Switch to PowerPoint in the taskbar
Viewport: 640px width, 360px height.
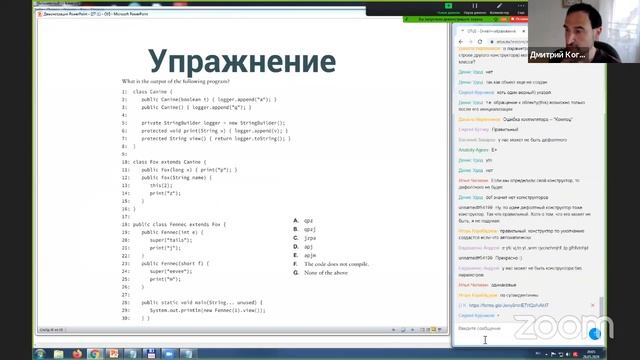[113, 353]
